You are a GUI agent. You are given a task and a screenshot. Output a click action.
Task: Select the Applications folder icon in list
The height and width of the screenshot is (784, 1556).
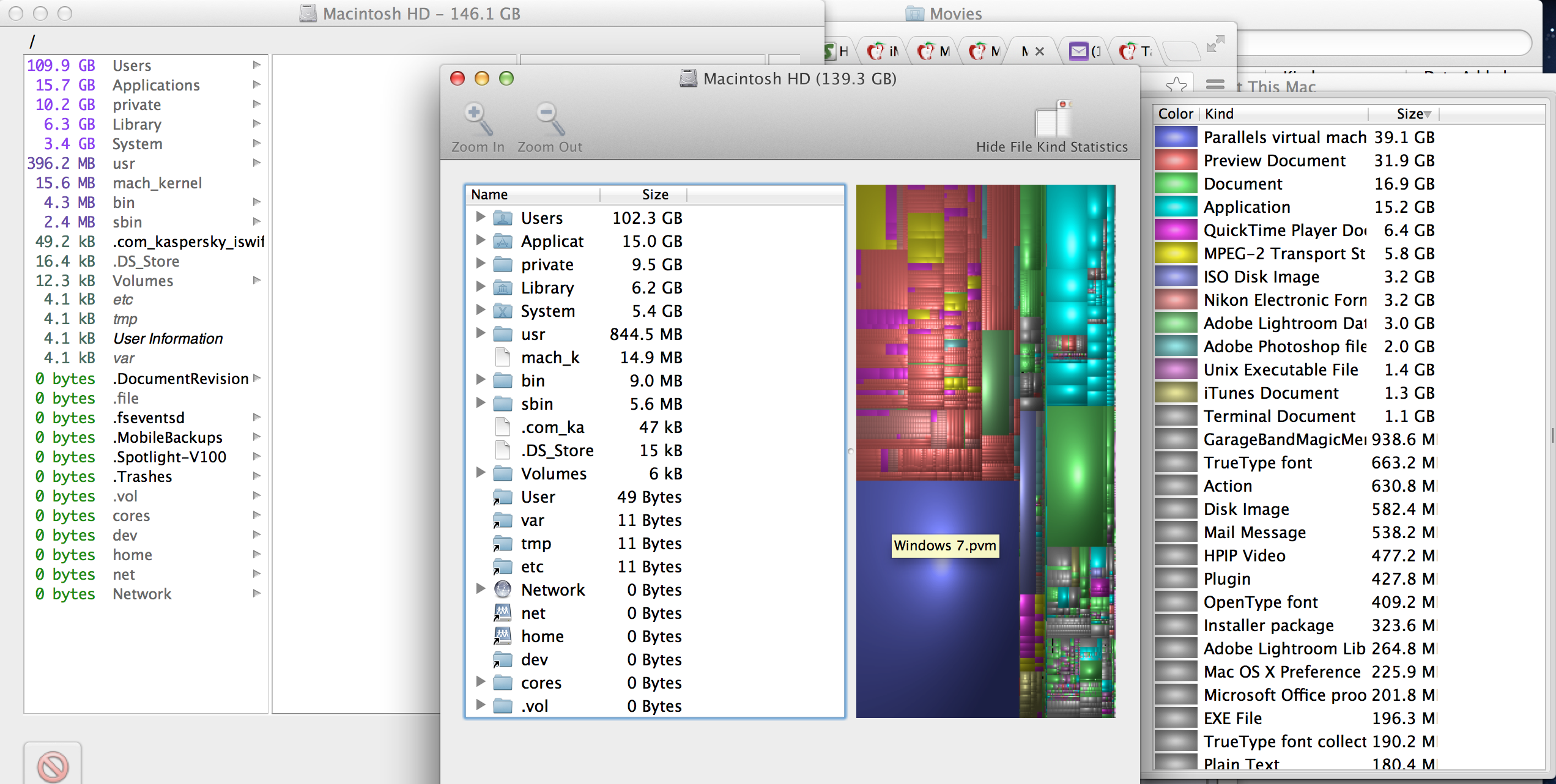point(503,241)
